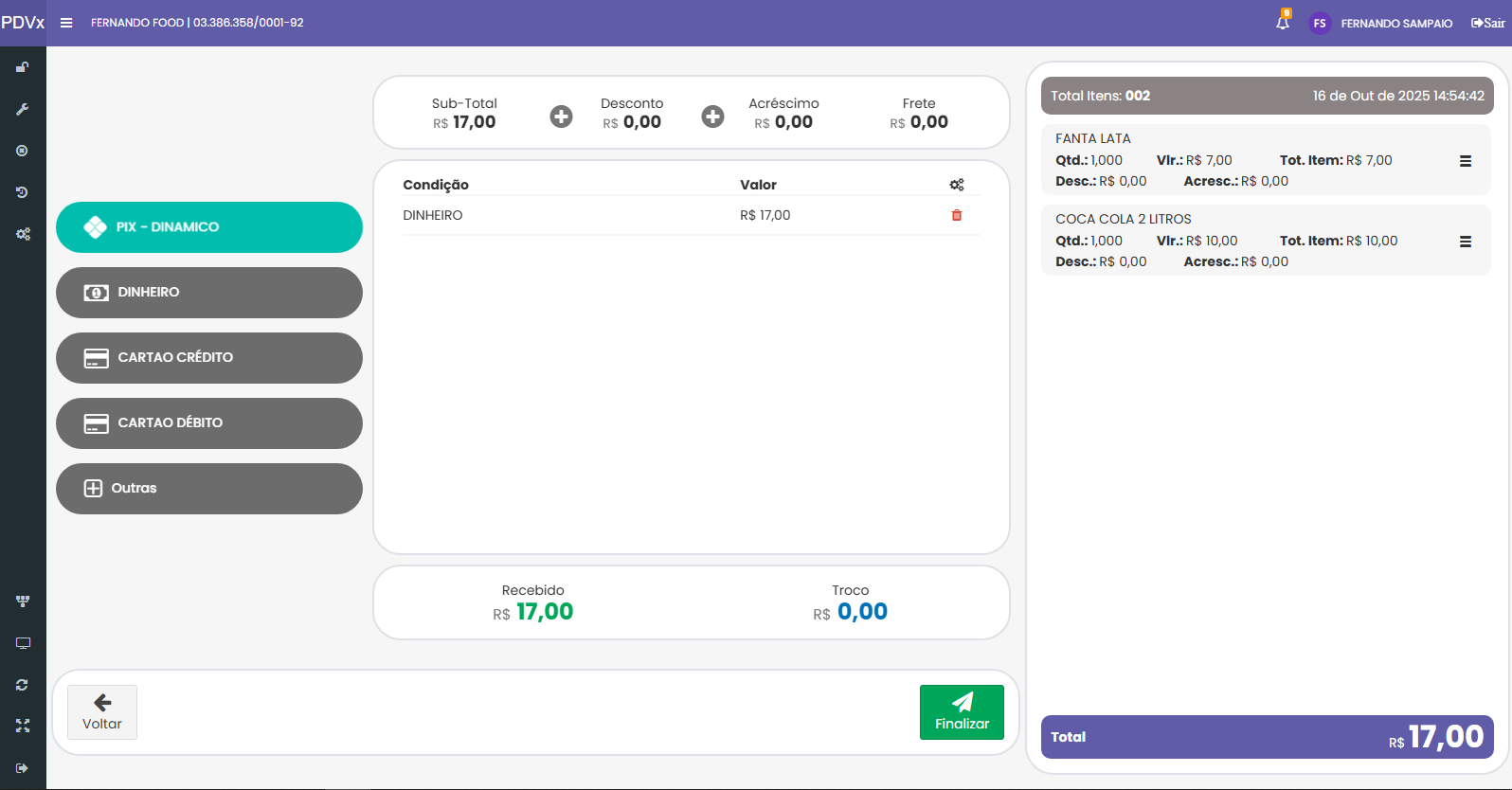Click the history clock icon in sidebar
This screenshot has width=1512, height=790.
22,192
